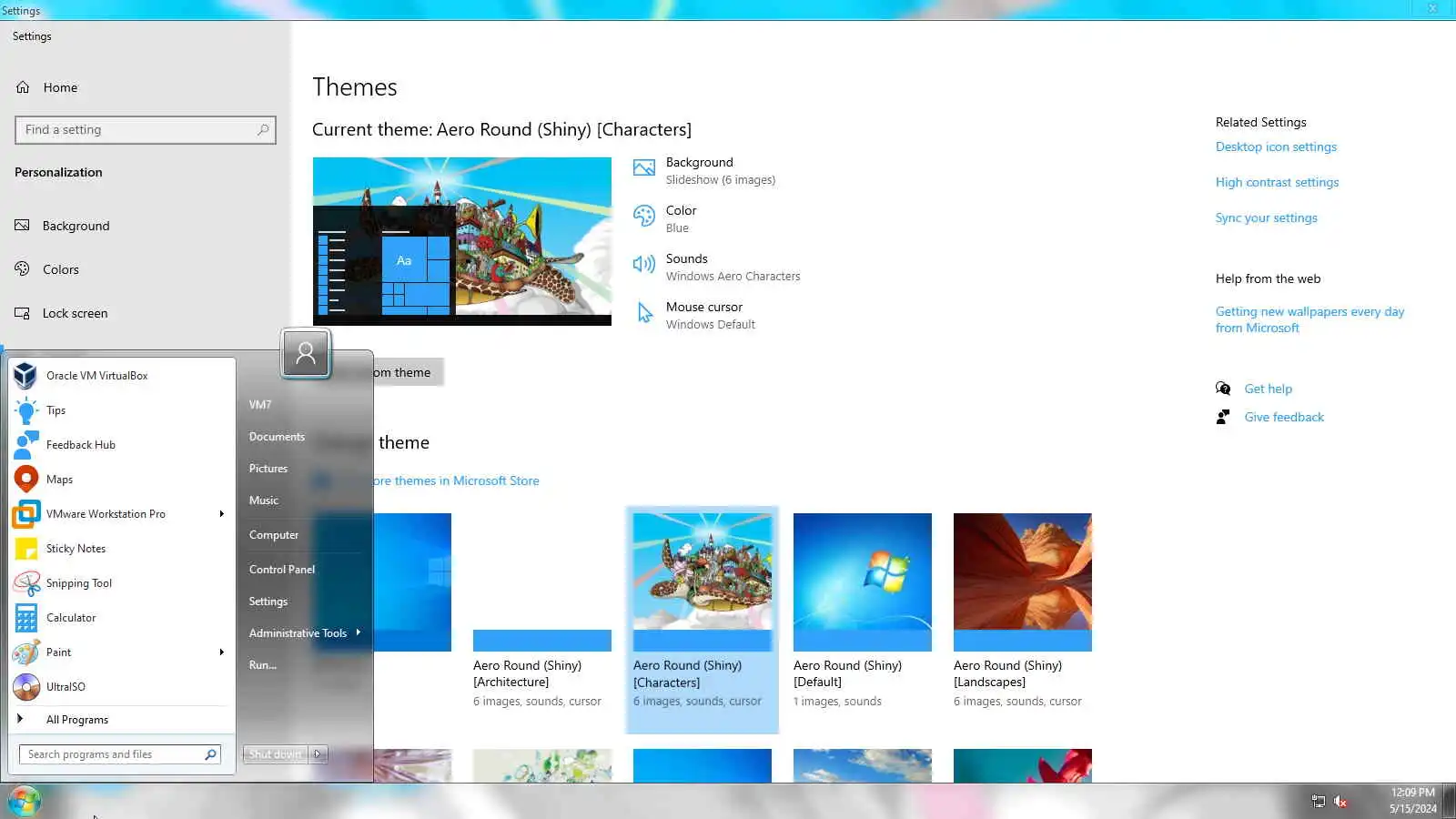Image resolution: width=1456 pixels, height=819 pixels.
Task: Open Documents from Start menu
Action: (x=277, y=437)
